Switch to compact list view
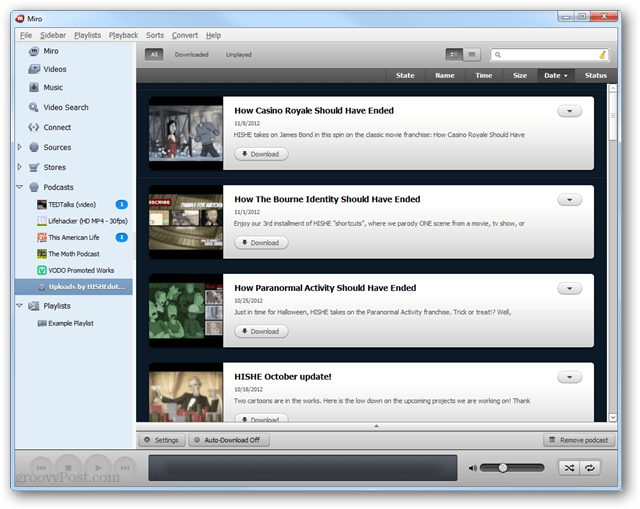Image resolution: width=640 pixels, height=509 pixels. tap(472, 54)
